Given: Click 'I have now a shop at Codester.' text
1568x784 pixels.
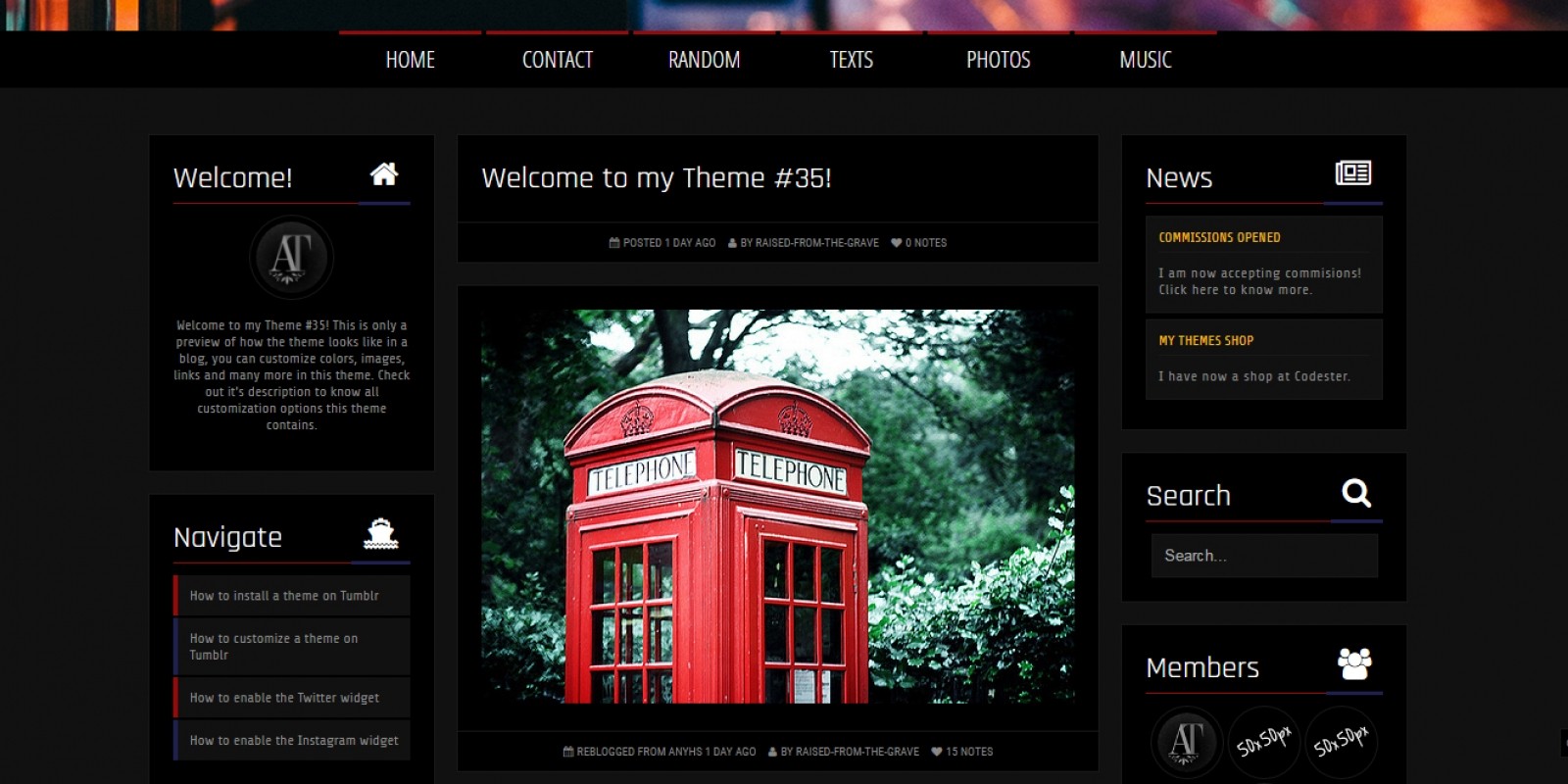Looking at the screenshot, I should pyautogui.click(x=1254, y=376).
